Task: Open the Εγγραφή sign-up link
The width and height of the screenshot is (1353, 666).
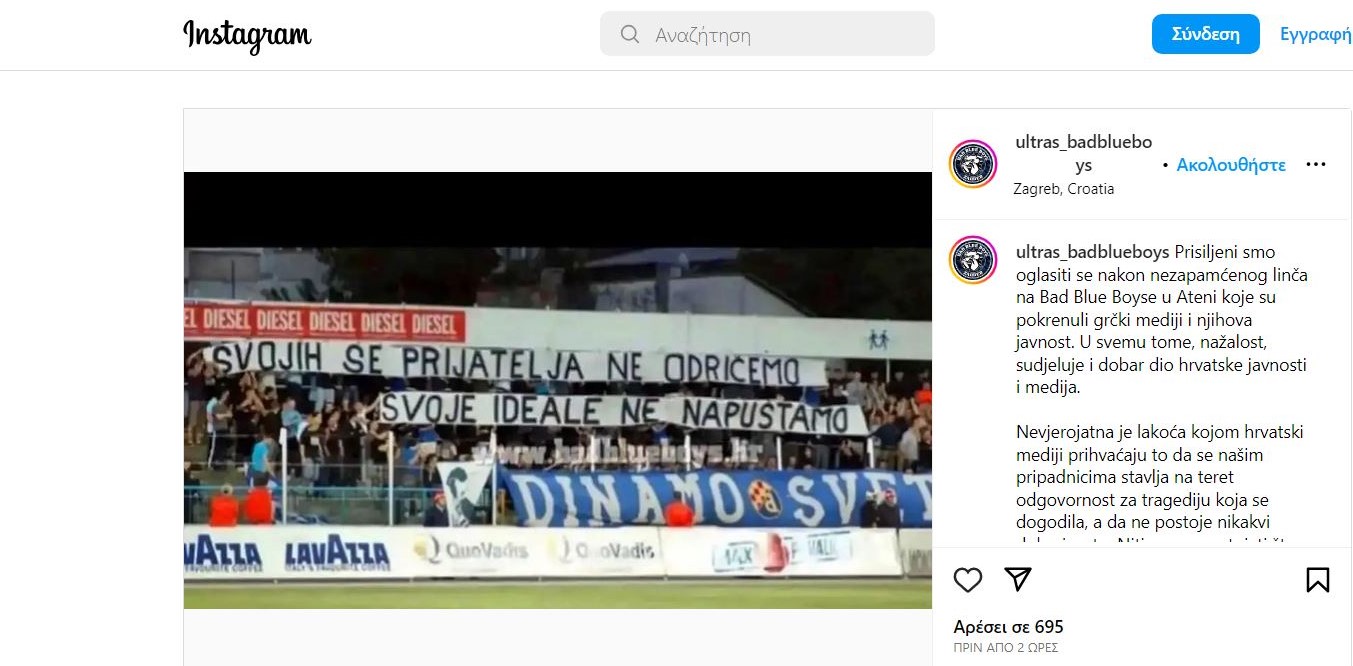Action: click(1316, 34)
